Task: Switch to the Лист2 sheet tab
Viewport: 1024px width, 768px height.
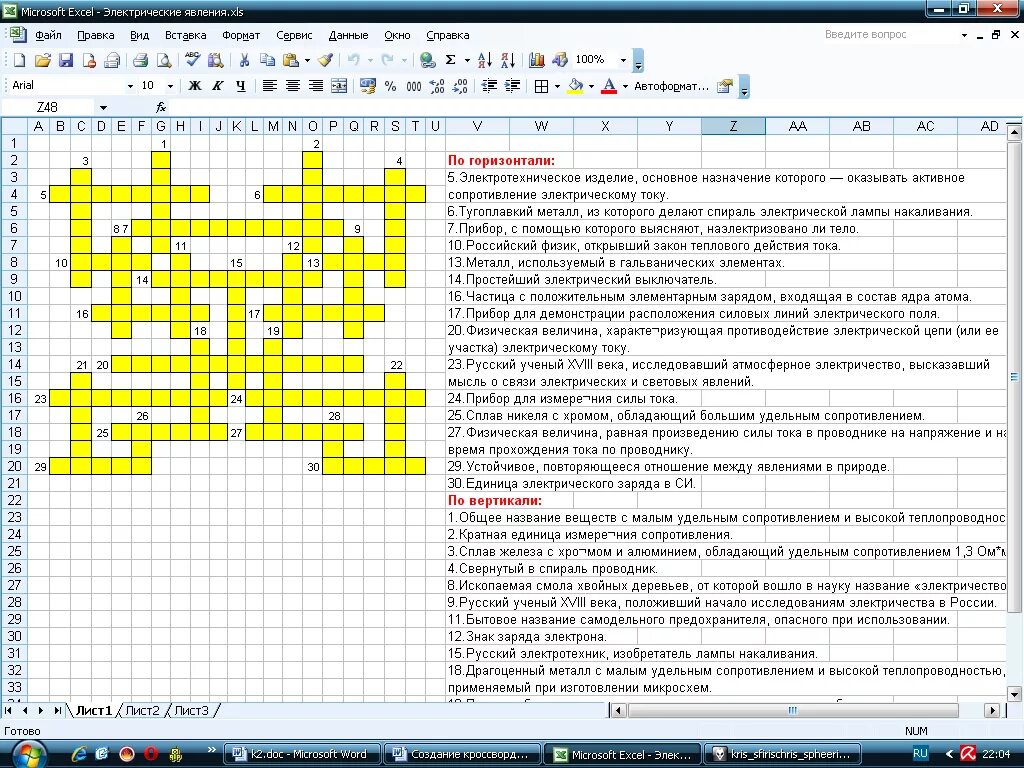Action: click(142, 711)
